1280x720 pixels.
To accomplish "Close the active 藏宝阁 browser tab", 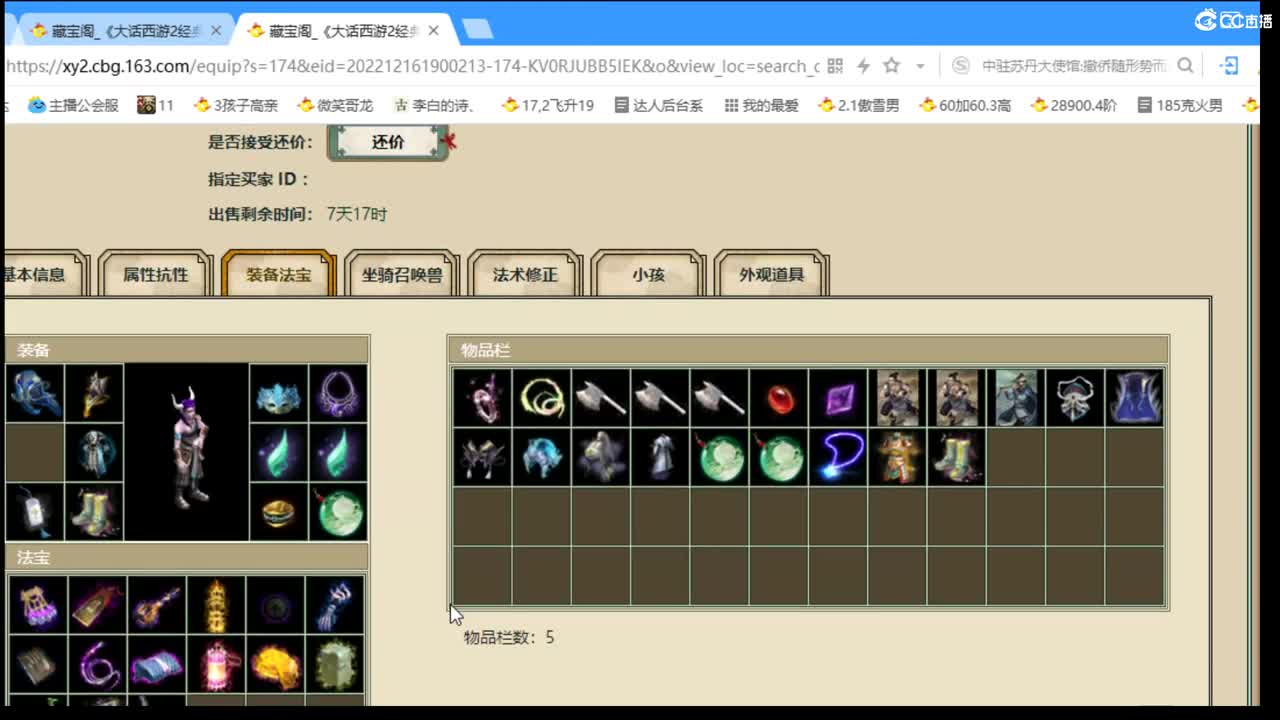I will [434, 31].
